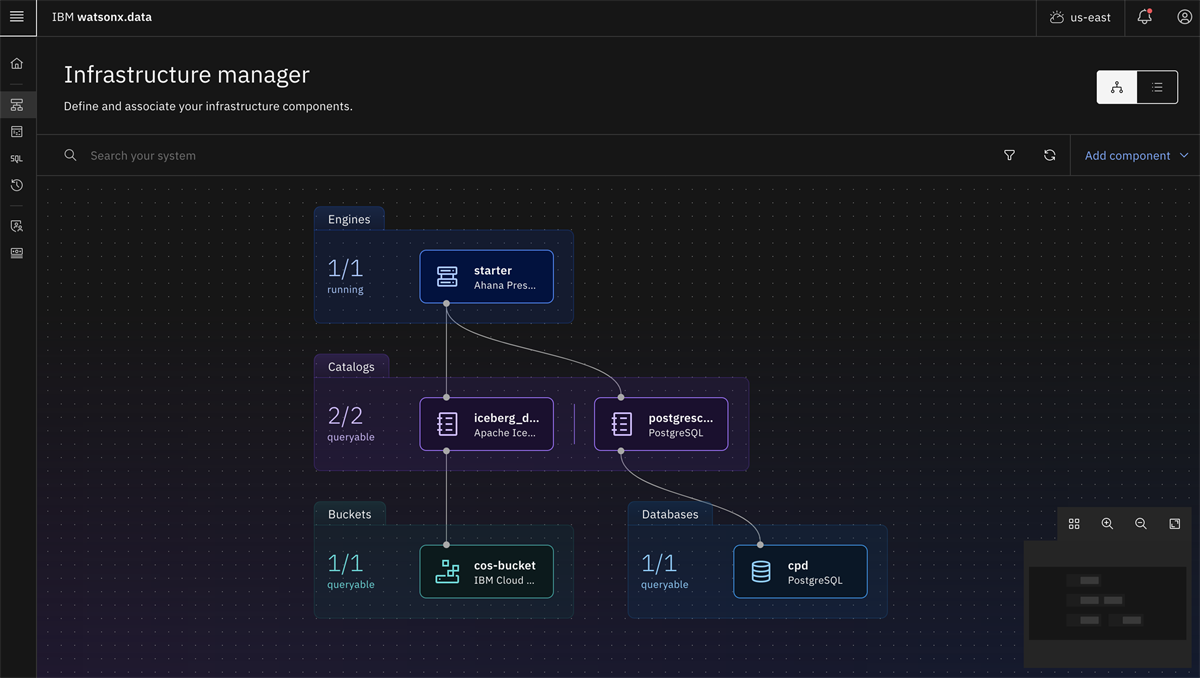Click the IBM watsonx.data product name
This screenshot has width=1200, height=678.
coord(102,17)
